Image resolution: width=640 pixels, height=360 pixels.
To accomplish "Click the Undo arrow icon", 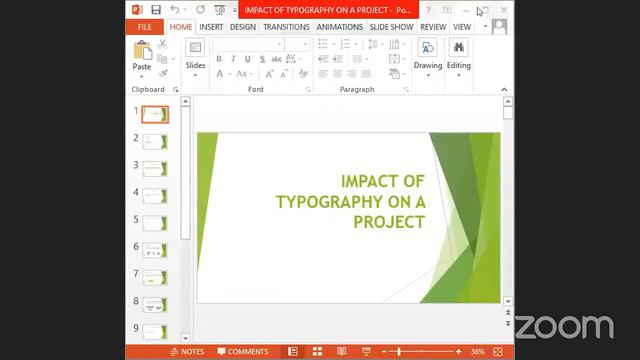I will point(175,9).
